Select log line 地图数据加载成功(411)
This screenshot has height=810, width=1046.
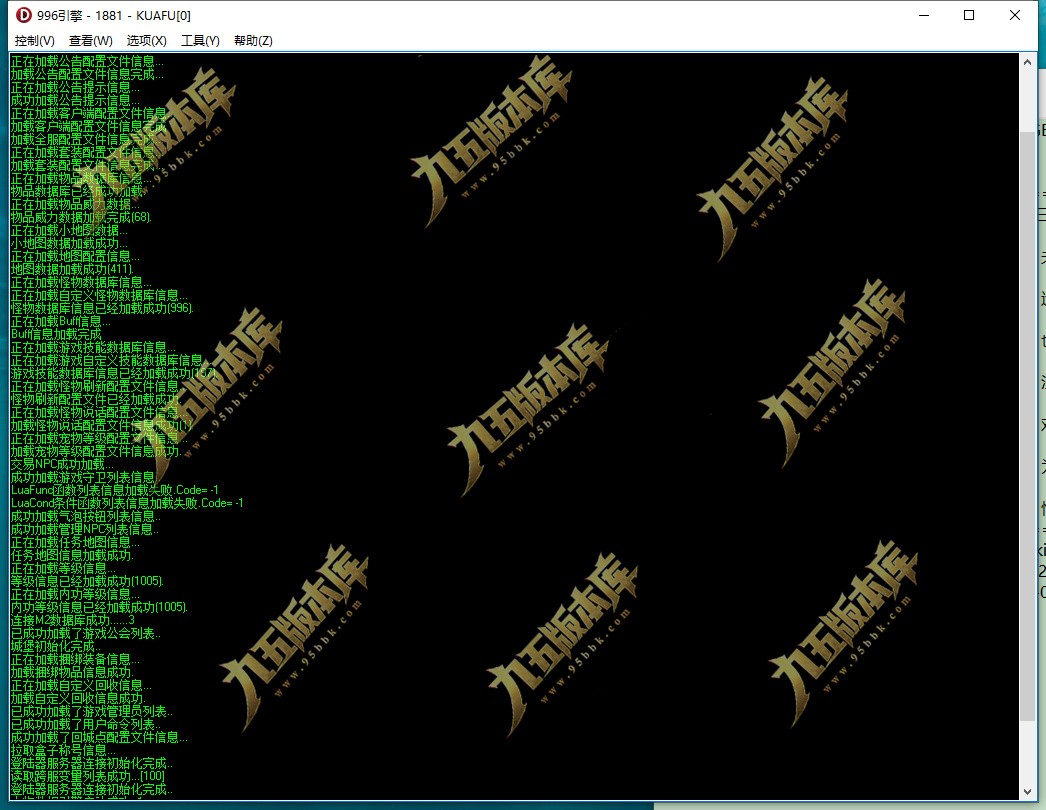(x=72, y=270)
